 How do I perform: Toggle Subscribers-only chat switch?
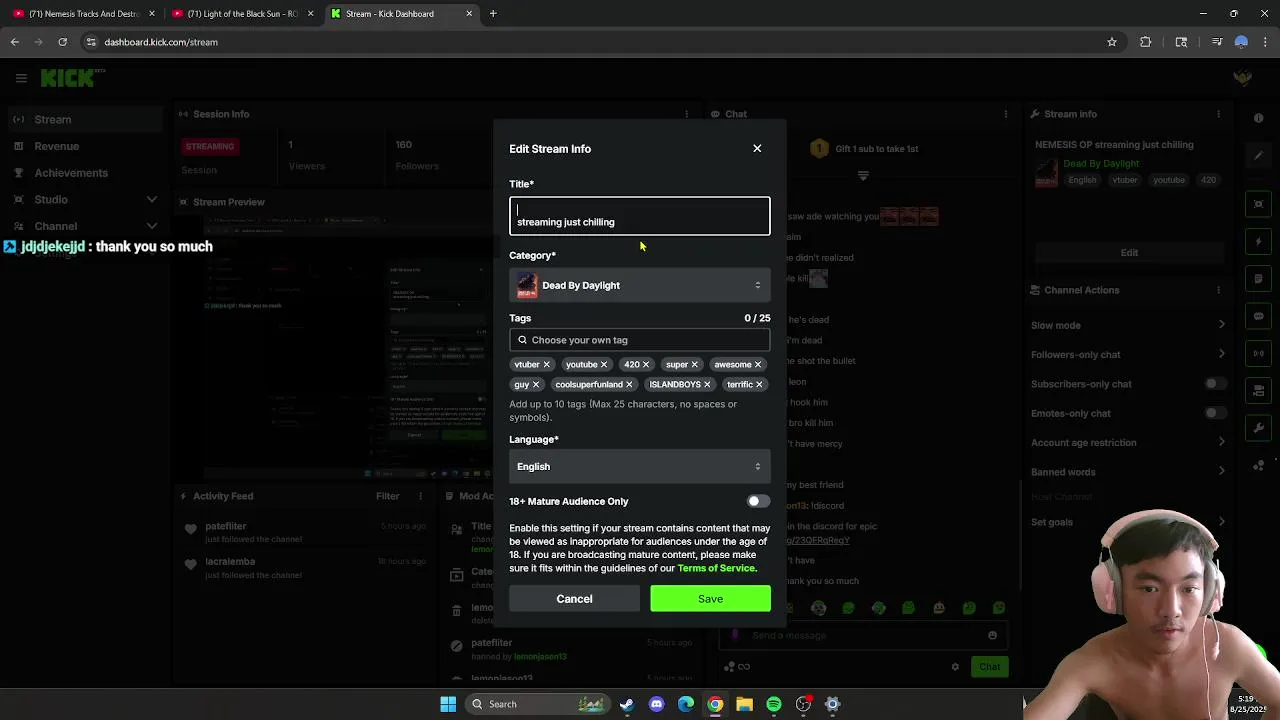point(1214,384)
